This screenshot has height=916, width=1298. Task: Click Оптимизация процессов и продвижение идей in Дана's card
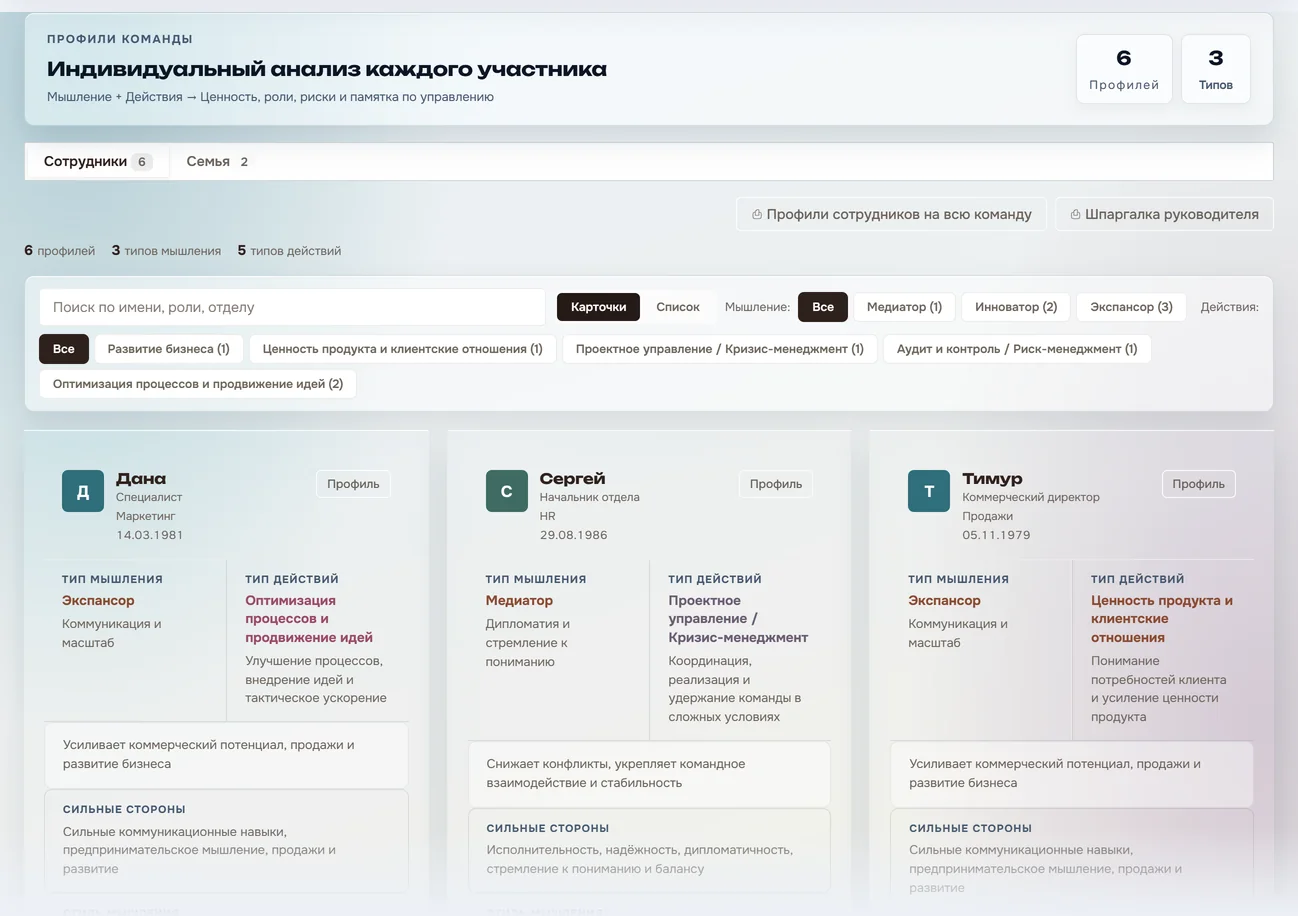click(309, 619)
